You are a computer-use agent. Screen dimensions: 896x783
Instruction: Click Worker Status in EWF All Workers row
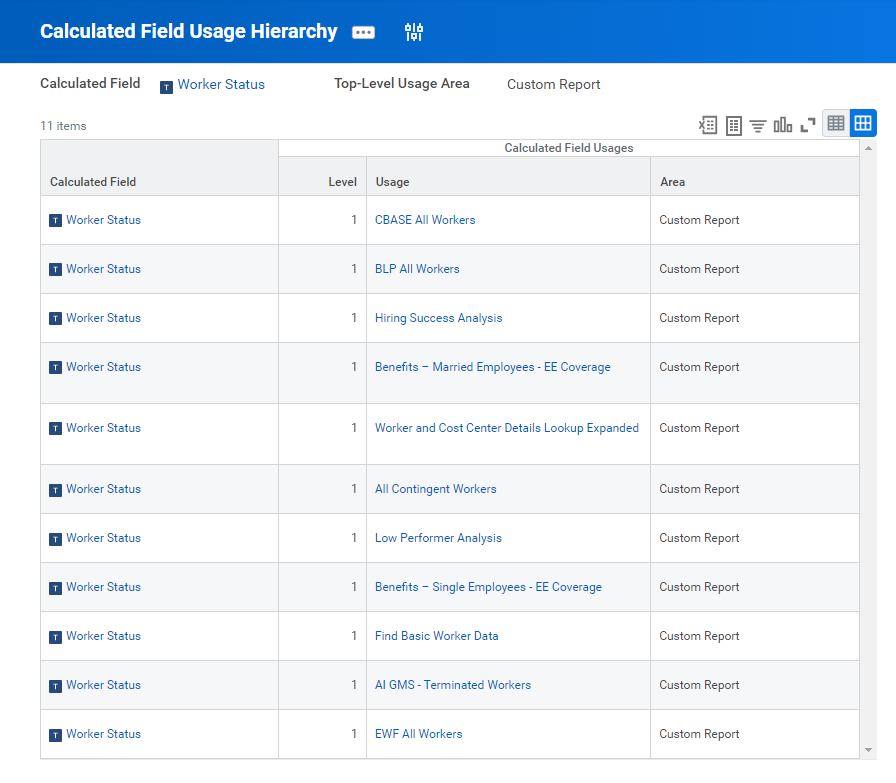(103, 735)
